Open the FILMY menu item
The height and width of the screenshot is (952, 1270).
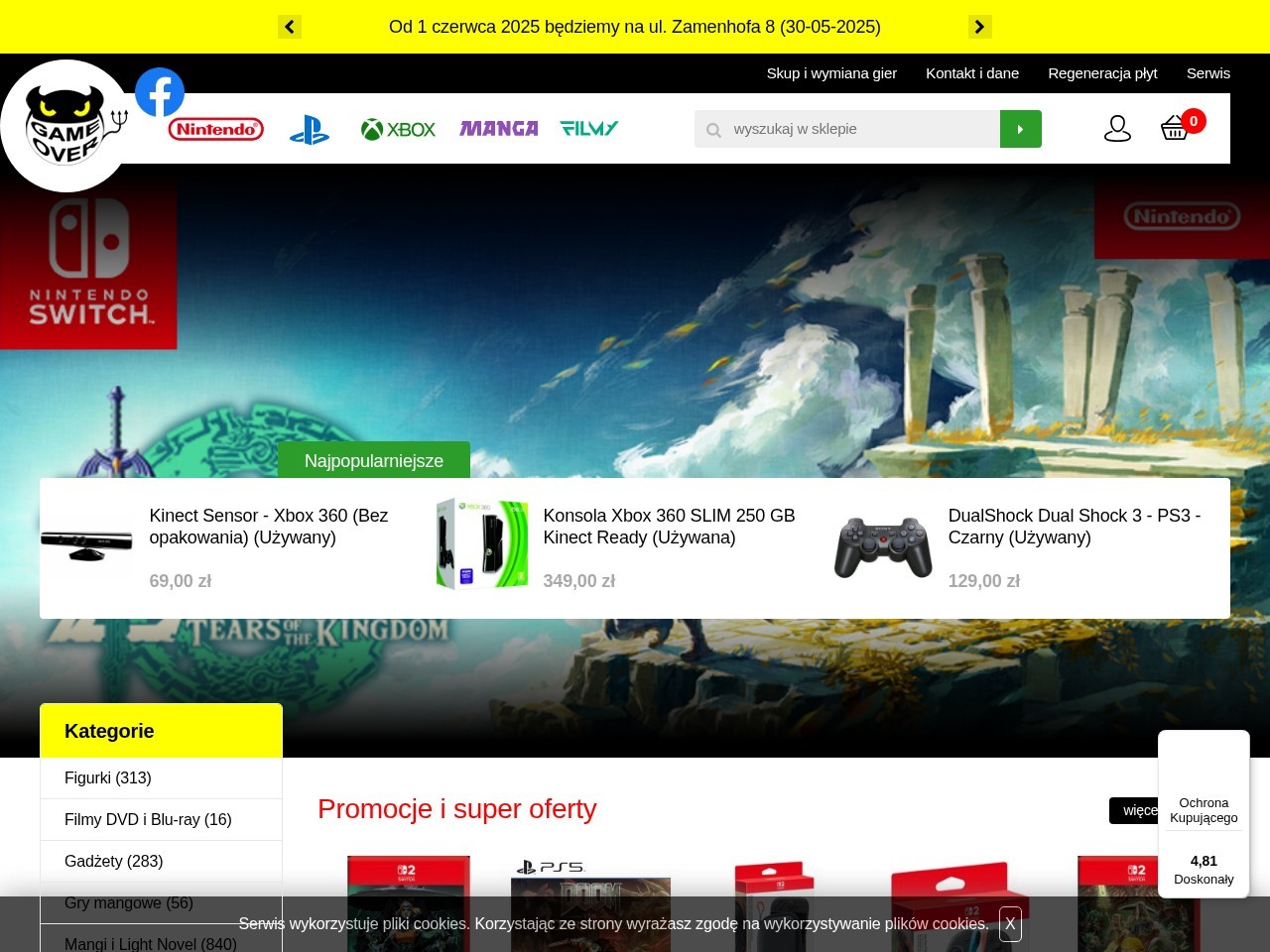click(588, 128)
